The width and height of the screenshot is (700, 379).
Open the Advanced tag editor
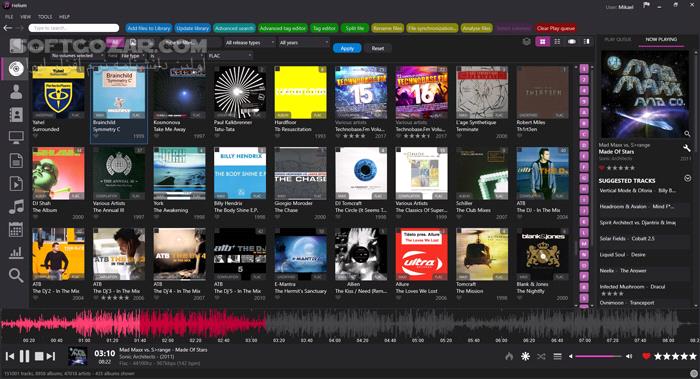(x=283, y=28)
